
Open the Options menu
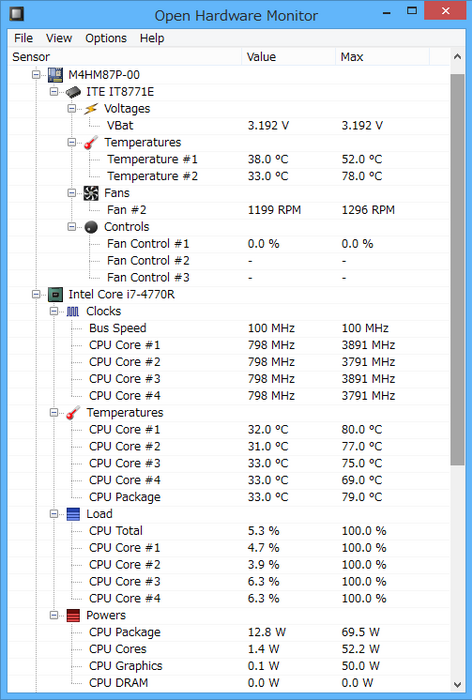click(106, 38)
